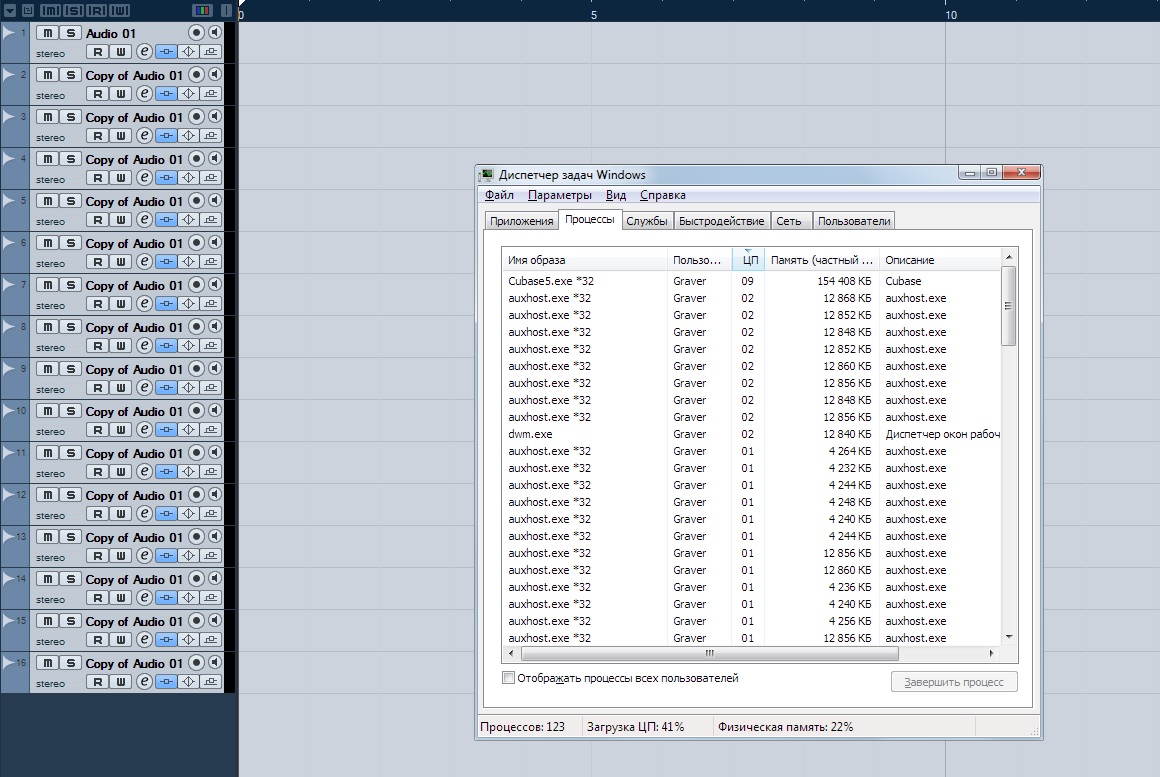Record-enable track 5 with the circle button
The width and height of the screenshot is (1160, 777).
point(196,201)
